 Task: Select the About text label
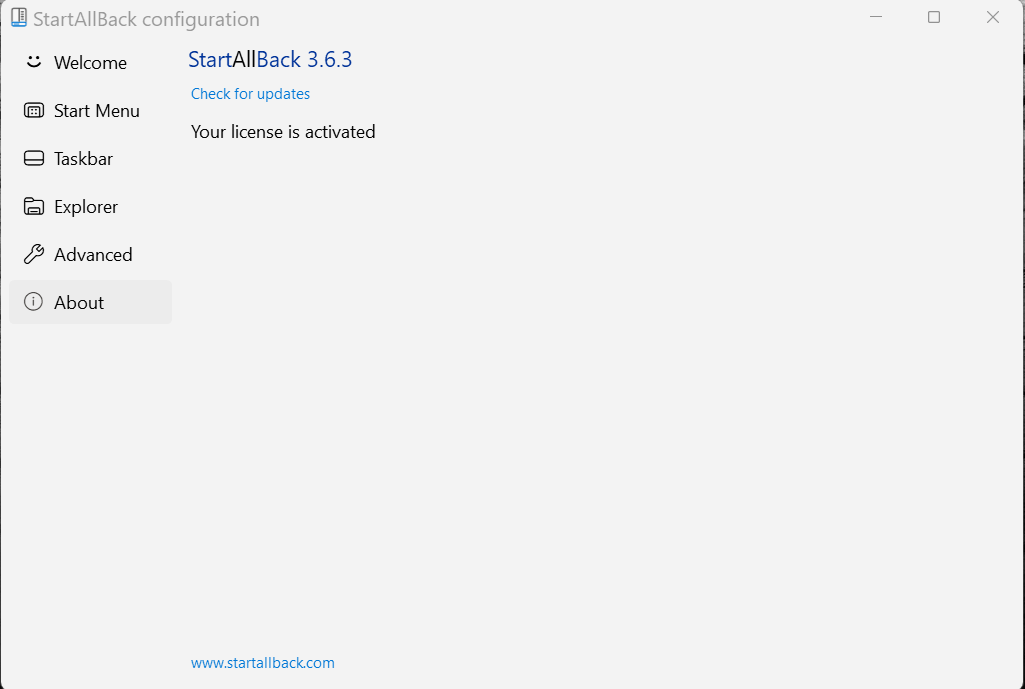(78, 303)
